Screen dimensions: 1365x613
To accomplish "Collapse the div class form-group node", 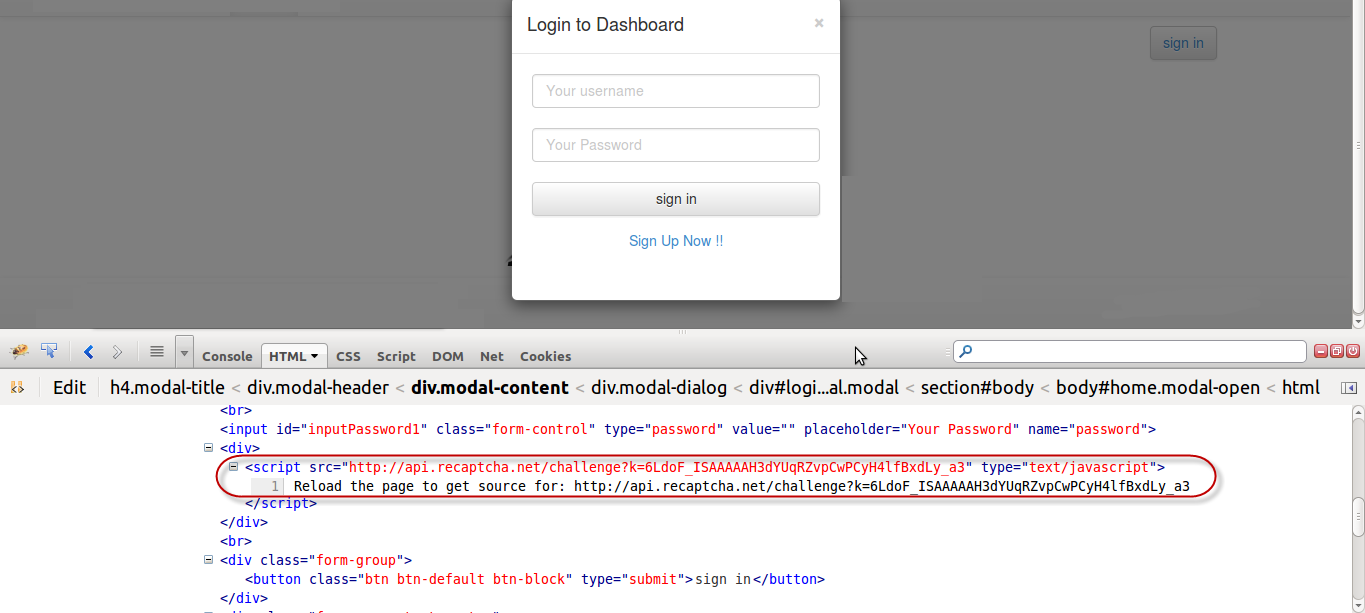I will (208, 560).
